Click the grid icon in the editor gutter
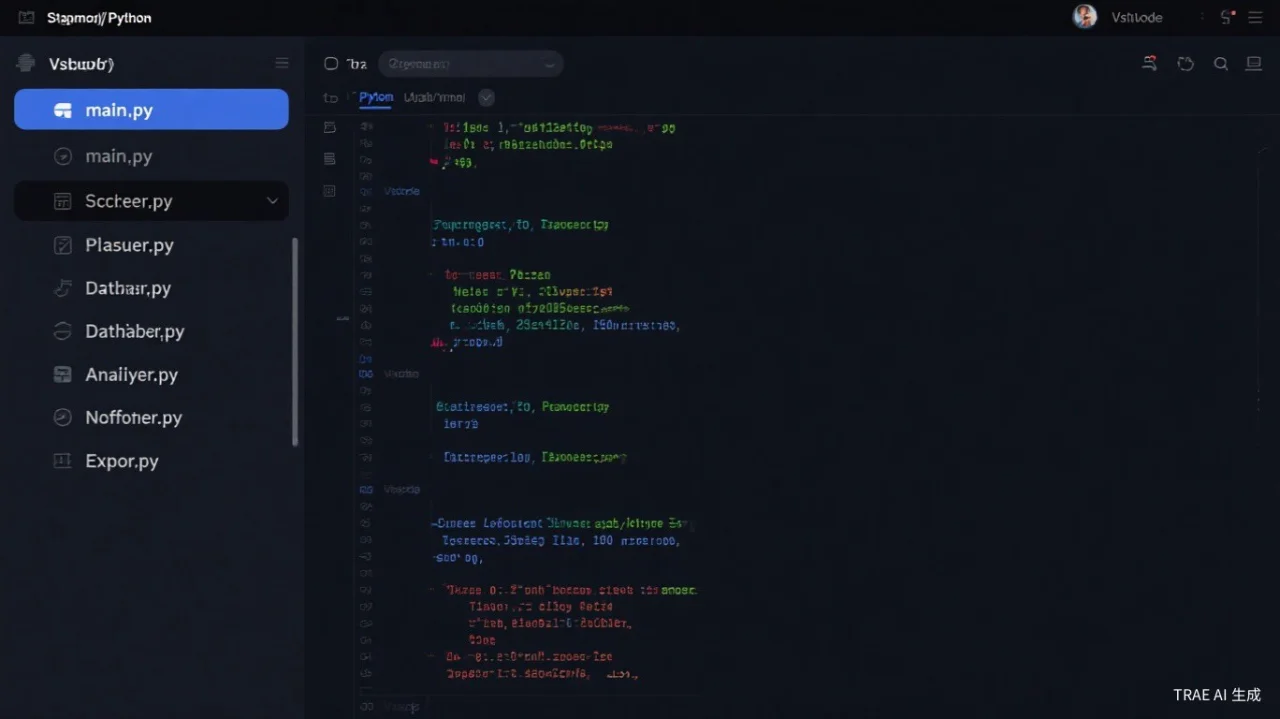The height and width of the screenshot is (719, 1280). [x=330, y=190]
